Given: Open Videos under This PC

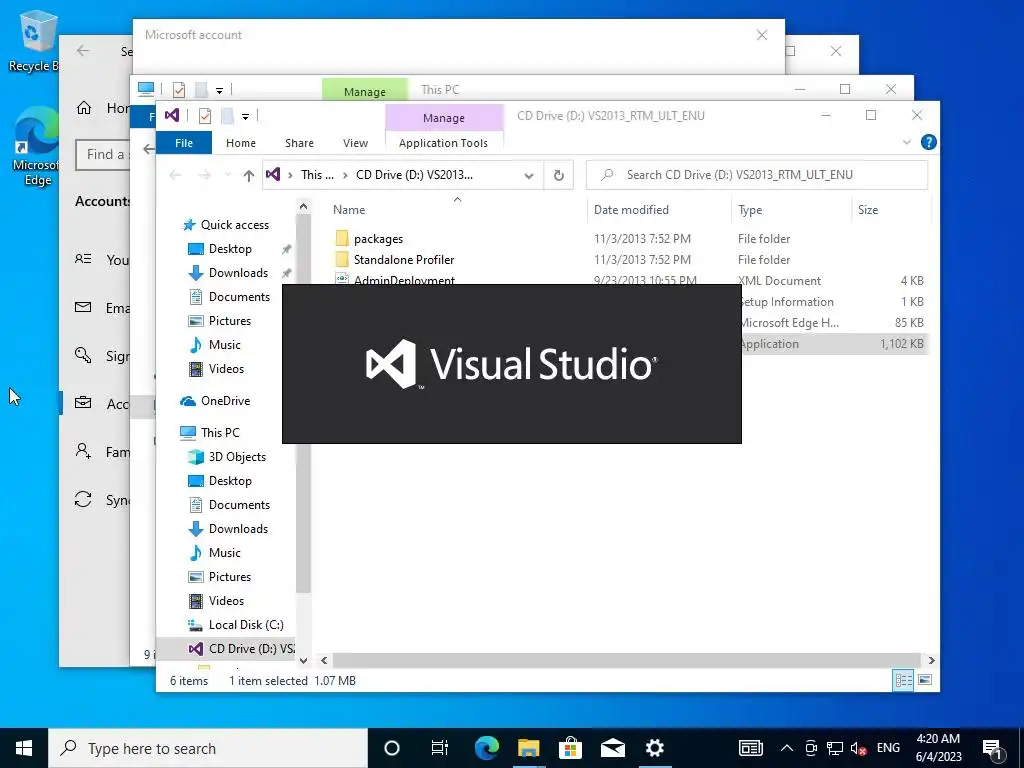Looking at the screenshot, I should (x=226, y=601).
